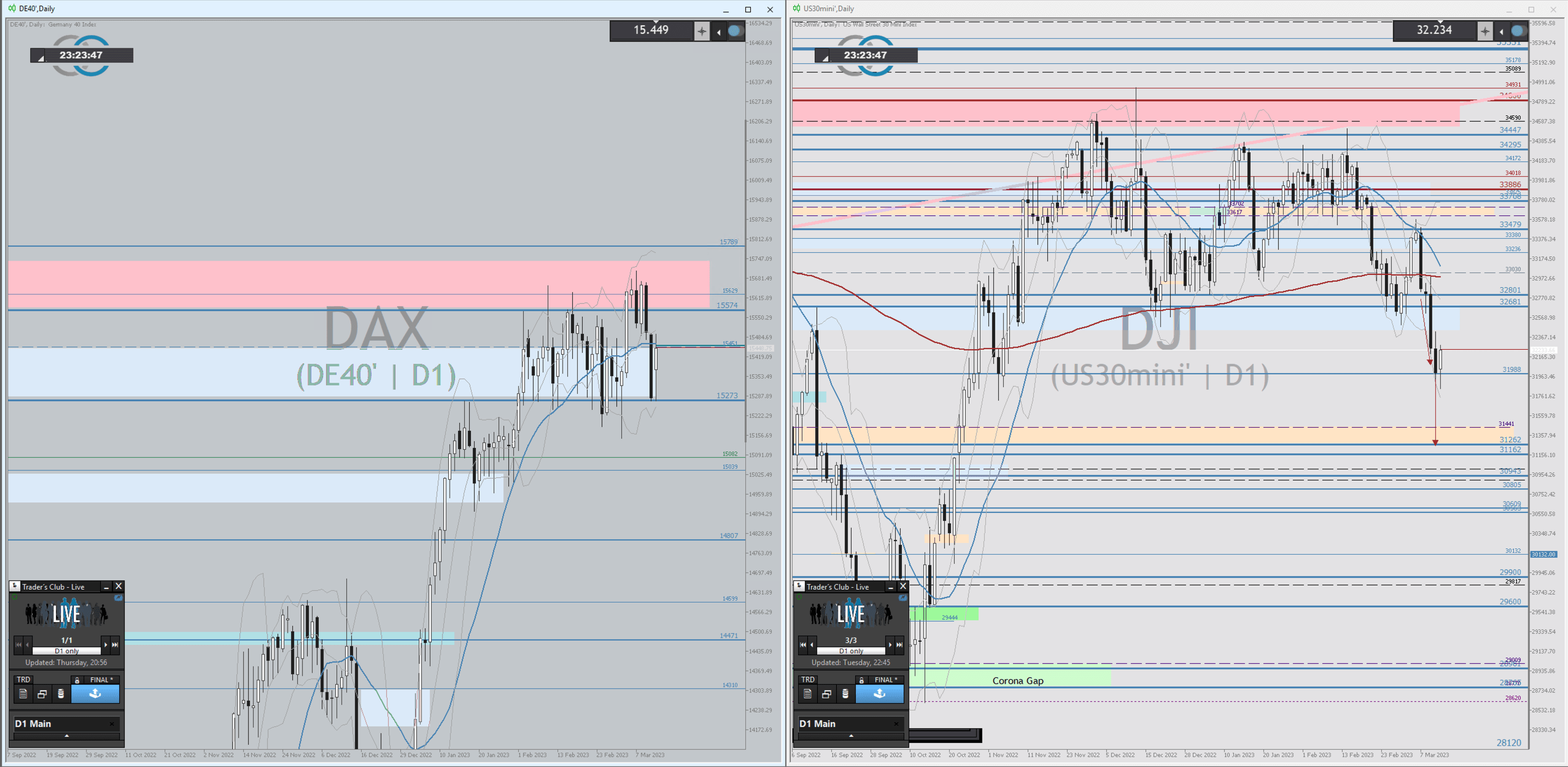Go to previous analysis in US30mini panel

click(812, 645)
